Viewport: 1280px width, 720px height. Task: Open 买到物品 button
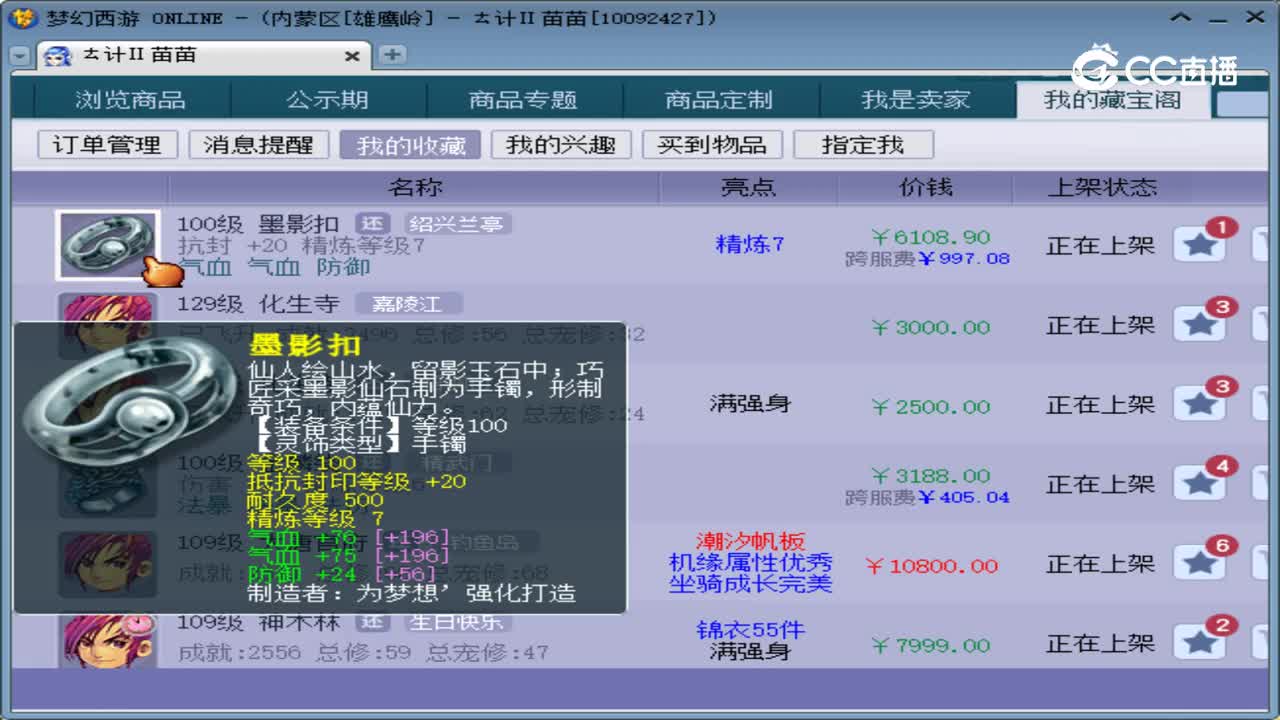(x=712, y=145)
